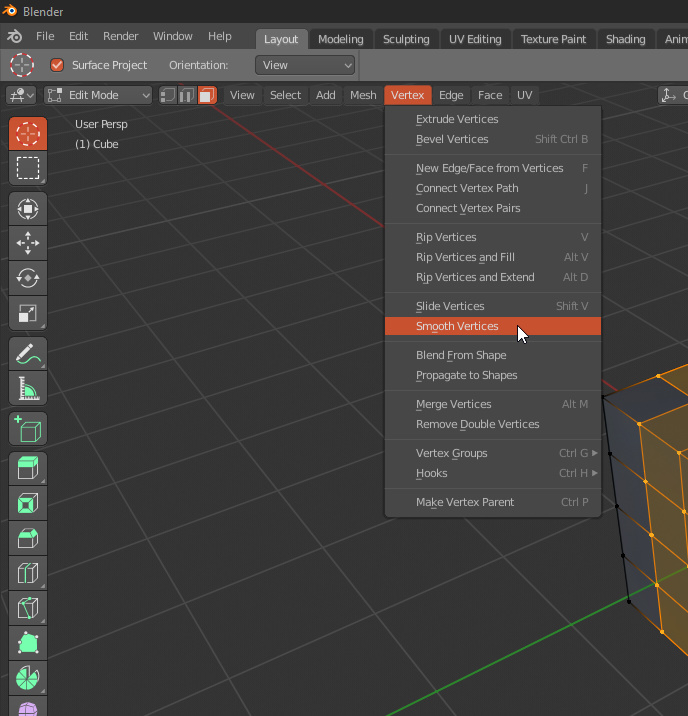Activate the Rotate tool
The height and width of the screenshot is (716, 688).
click(28, 278)
